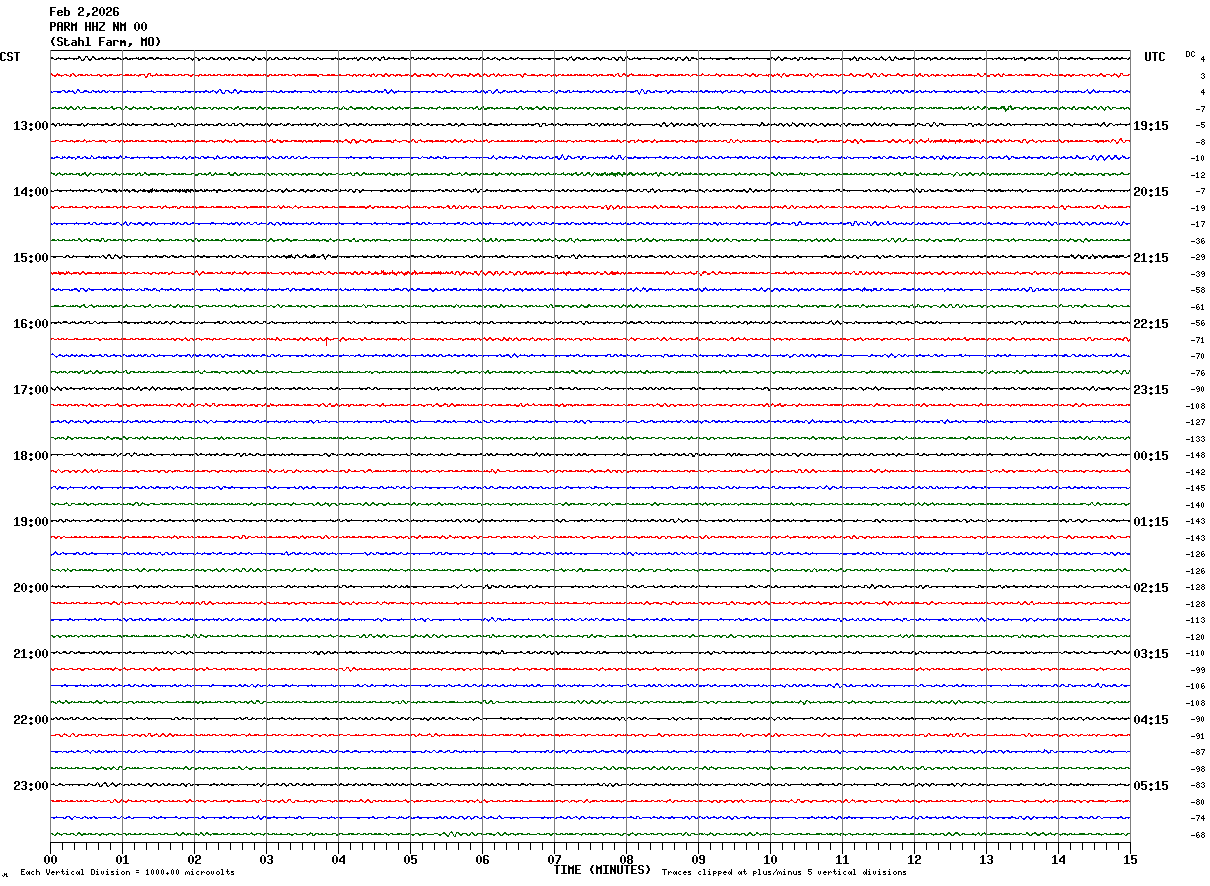
Task: Click the 20:15 UTC time label
Action: (1150, 192)
